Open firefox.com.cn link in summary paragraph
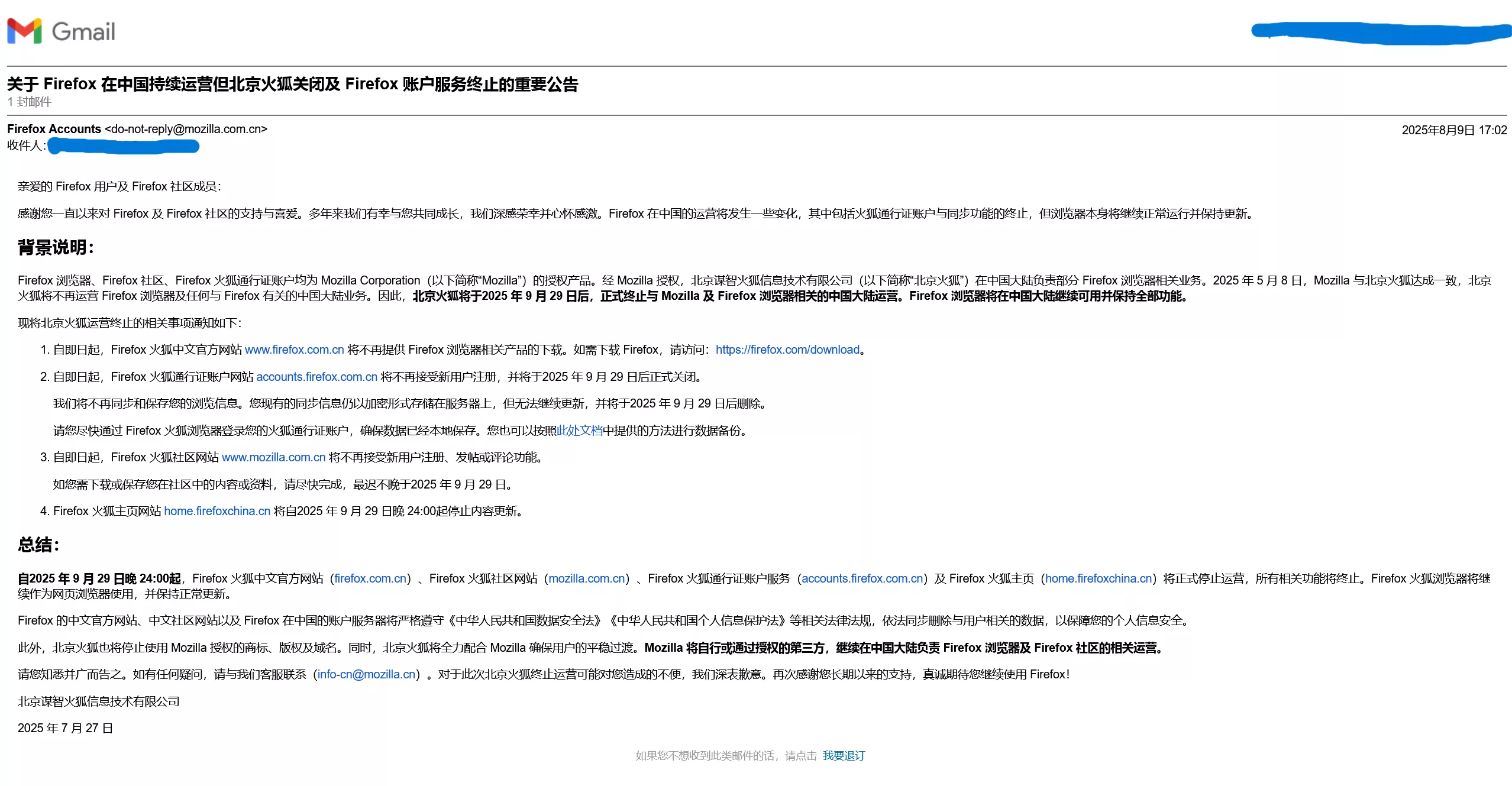Viewport: 1512px width, 786px height. [x=370, y=578]
